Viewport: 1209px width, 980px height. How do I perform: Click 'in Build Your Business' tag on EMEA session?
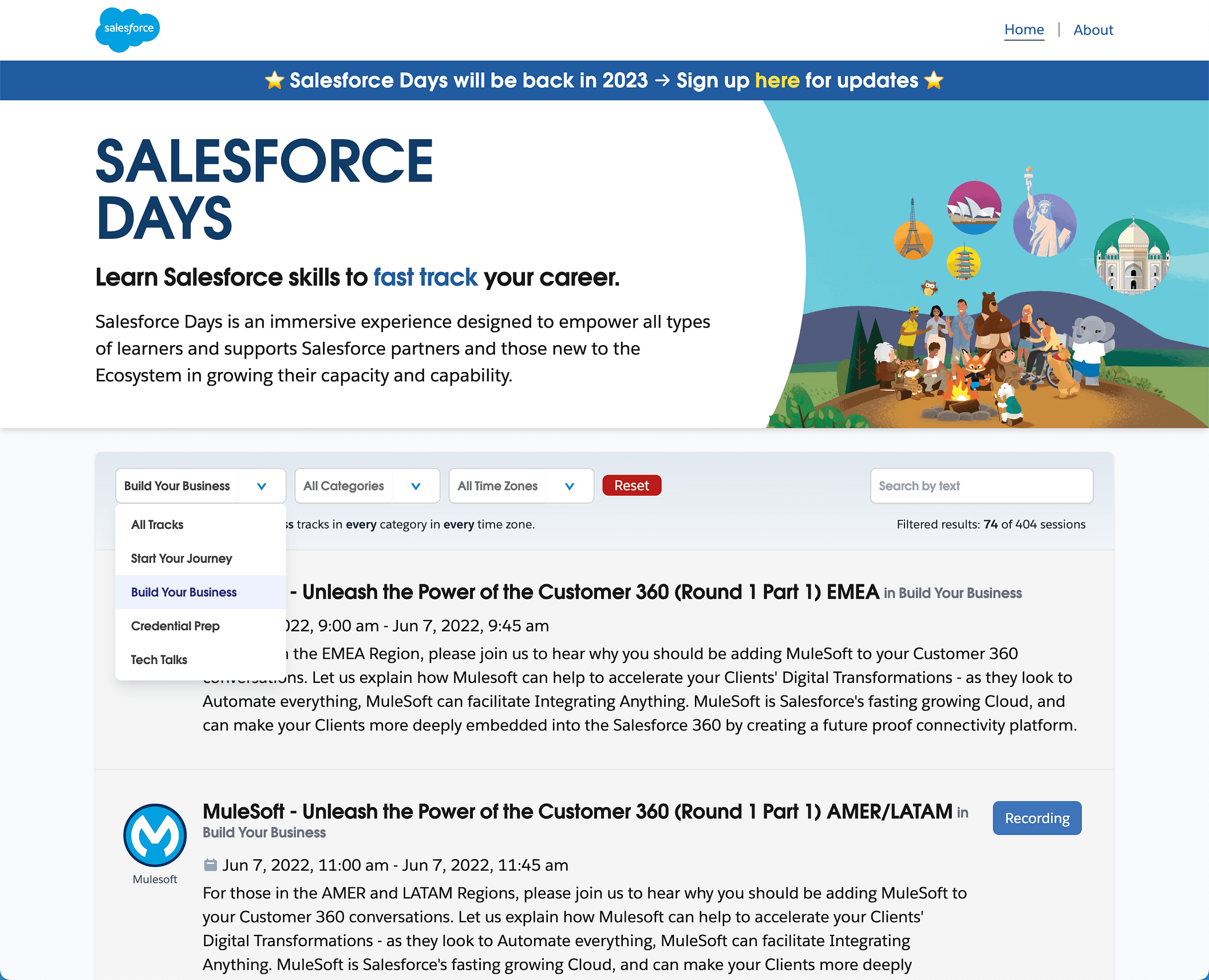(x=953, y=593)
